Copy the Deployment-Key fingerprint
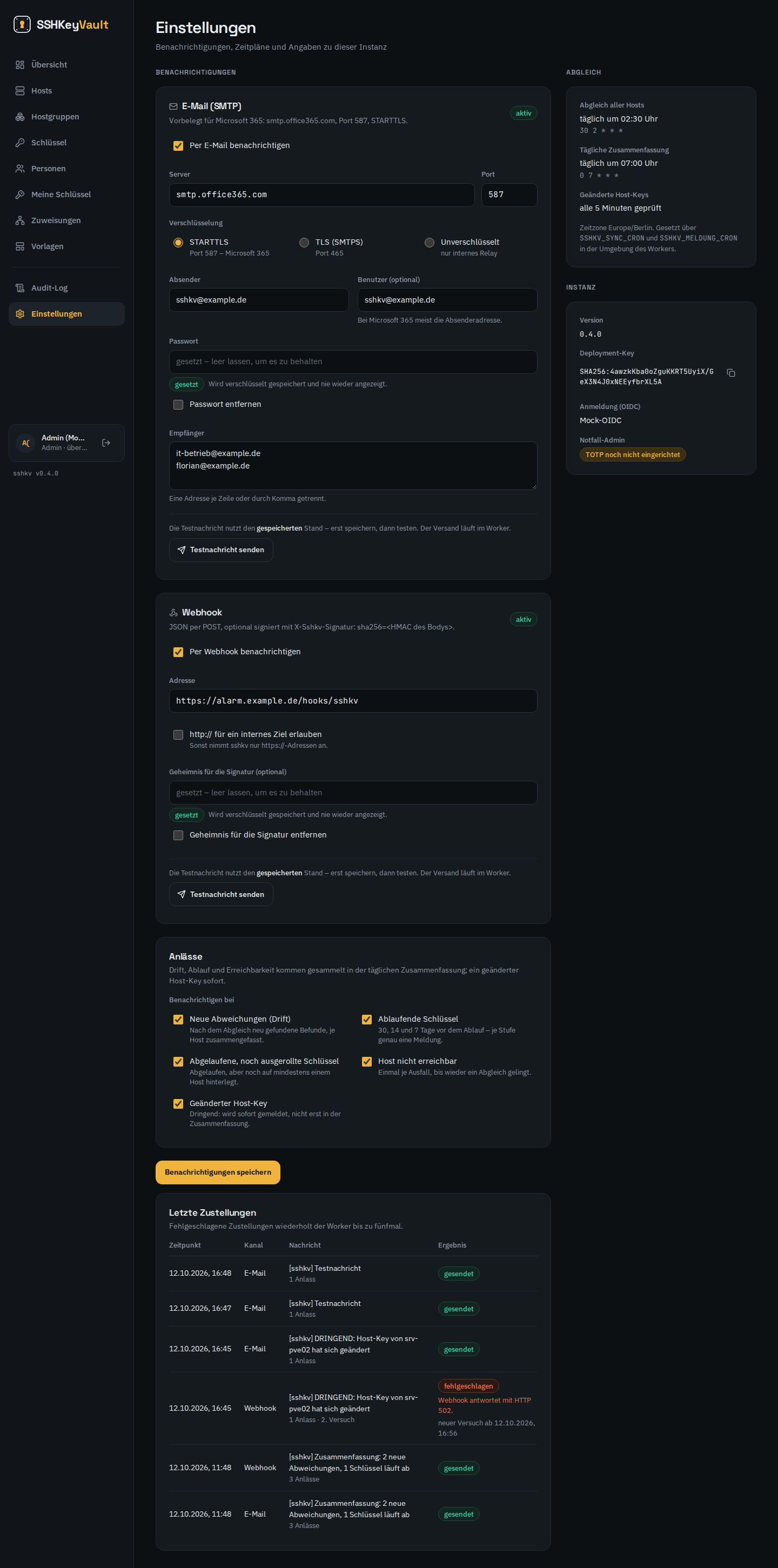778x1568 pixels. 730,373
